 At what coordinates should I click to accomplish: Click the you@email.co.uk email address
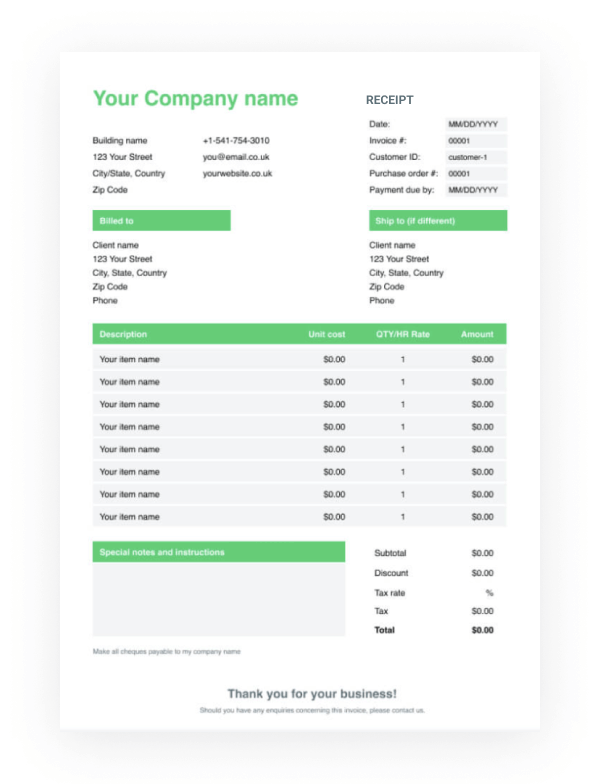click(x=236, y=157)
